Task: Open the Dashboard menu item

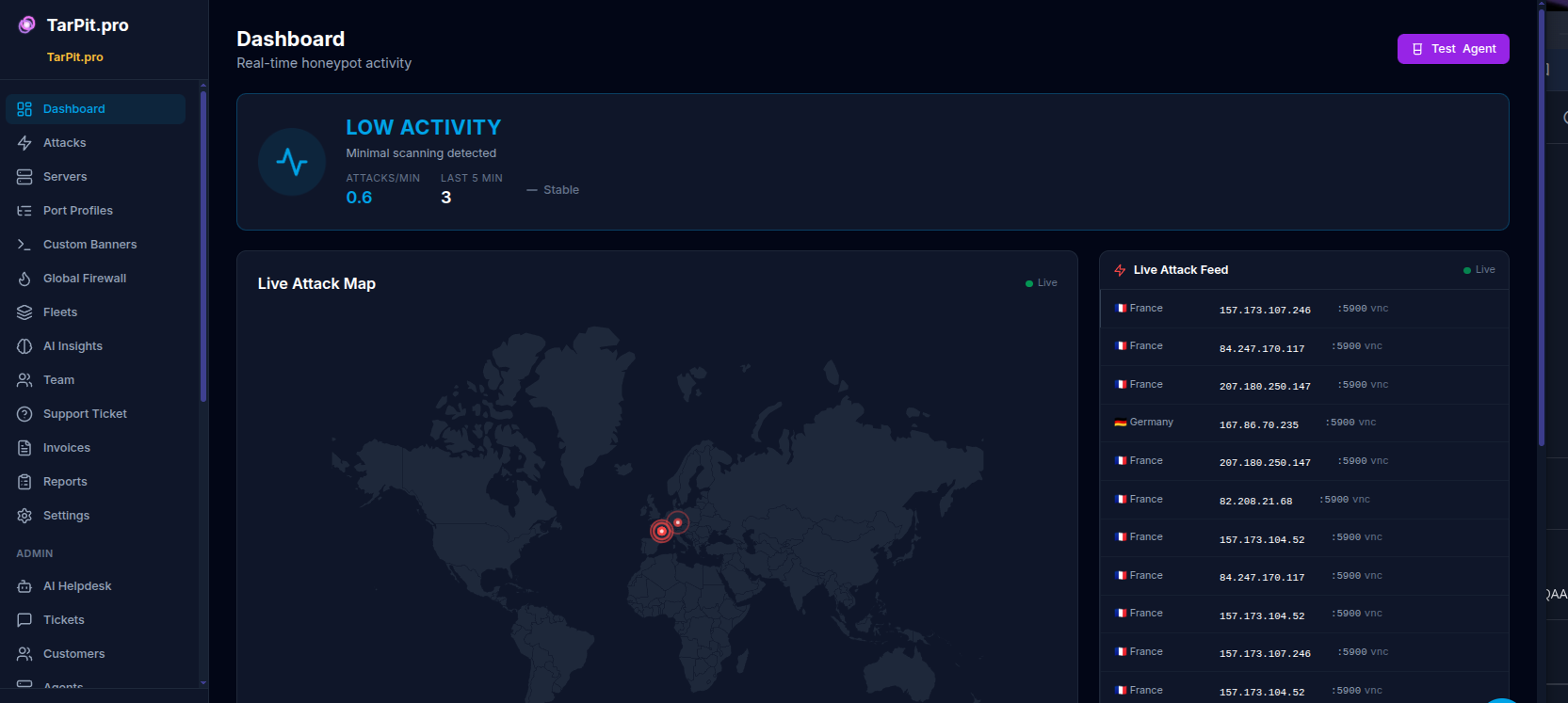Action: point(95,109)
